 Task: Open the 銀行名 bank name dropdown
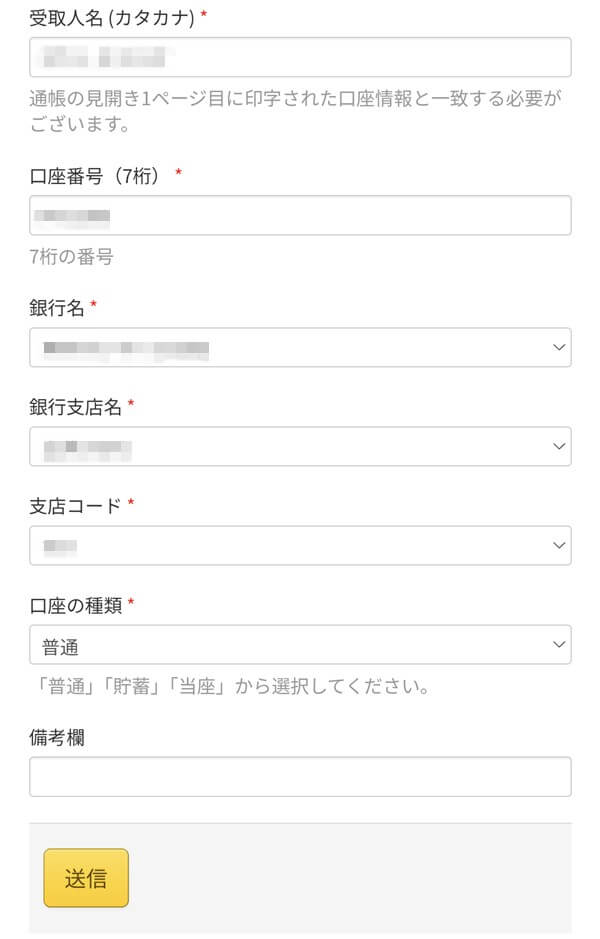click(300, 347)
